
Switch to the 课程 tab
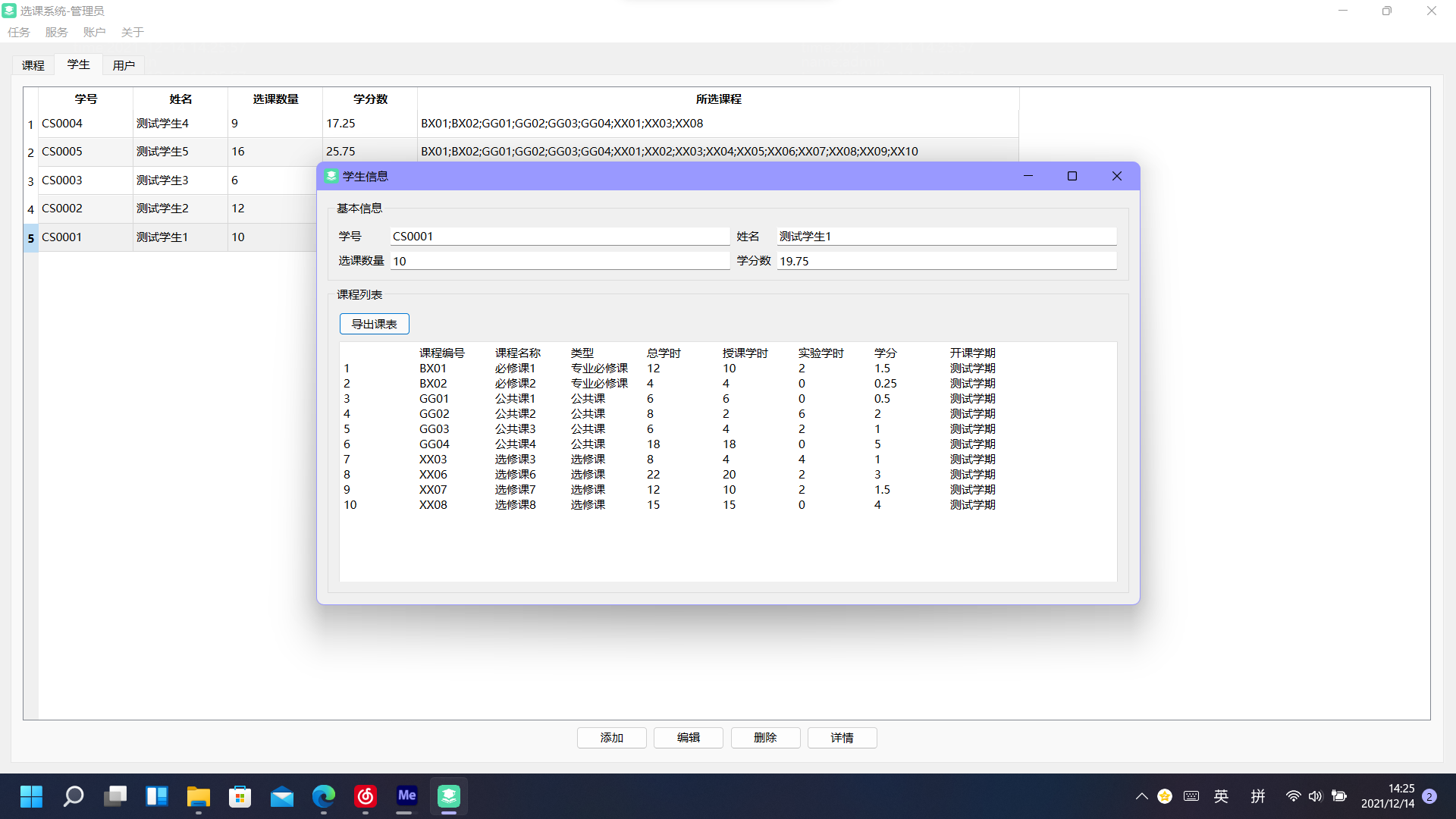pos(33,65)
